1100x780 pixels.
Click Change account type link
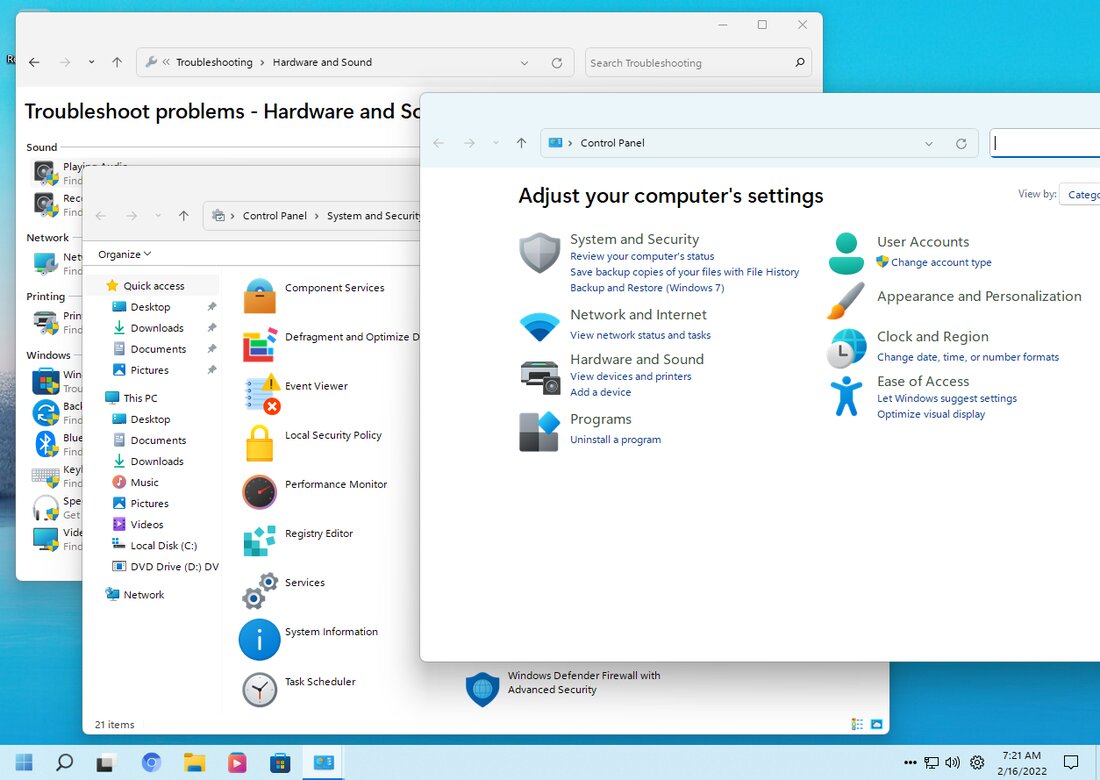[x=941, y=262]
